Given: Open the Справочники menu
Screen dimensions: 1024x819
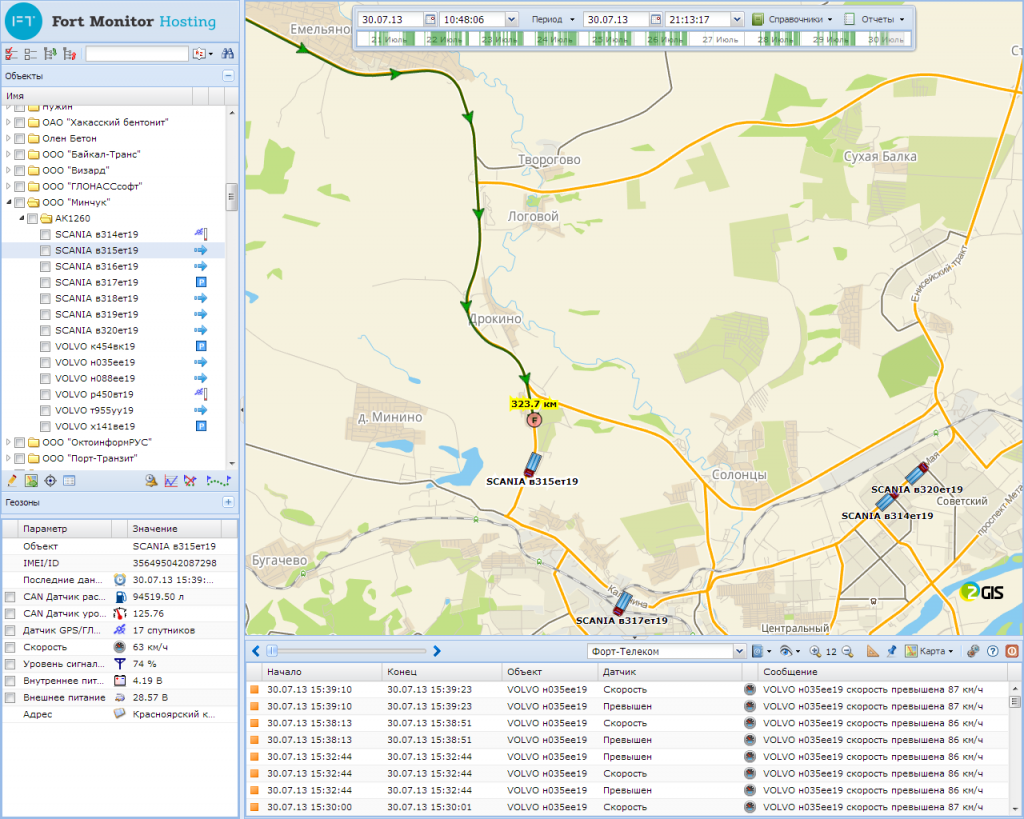Looking at the screenshot, I should pyautogui.click(x=792, y=20).
